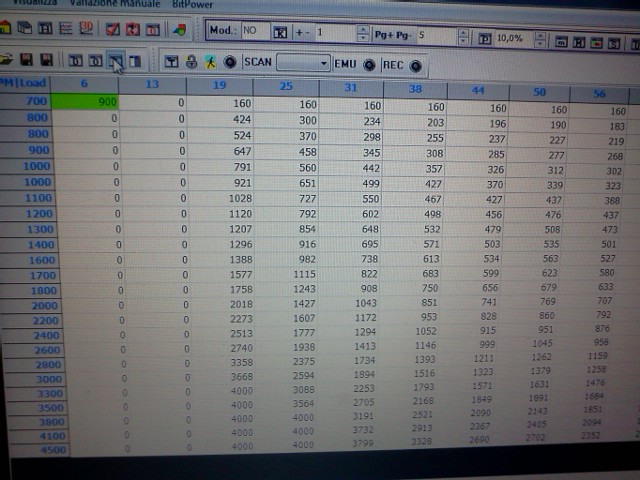
Task: Select cell with value 1243
Action: click(286, 289)
